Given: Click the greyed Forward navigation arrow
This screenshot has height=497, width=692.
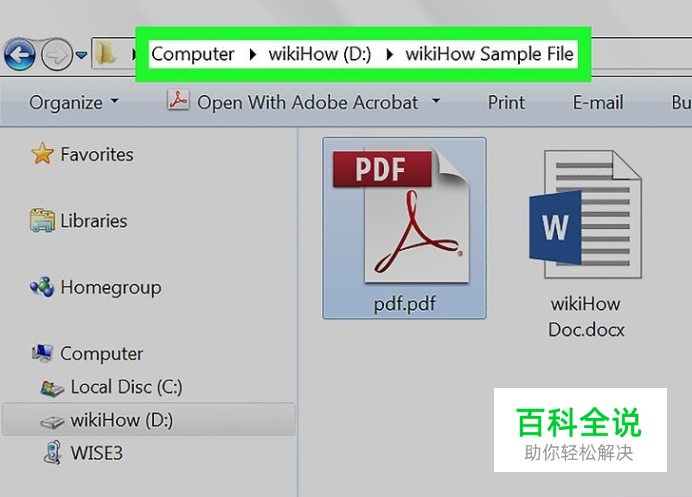Looking at the screenshot, I should tap(56, 55).
